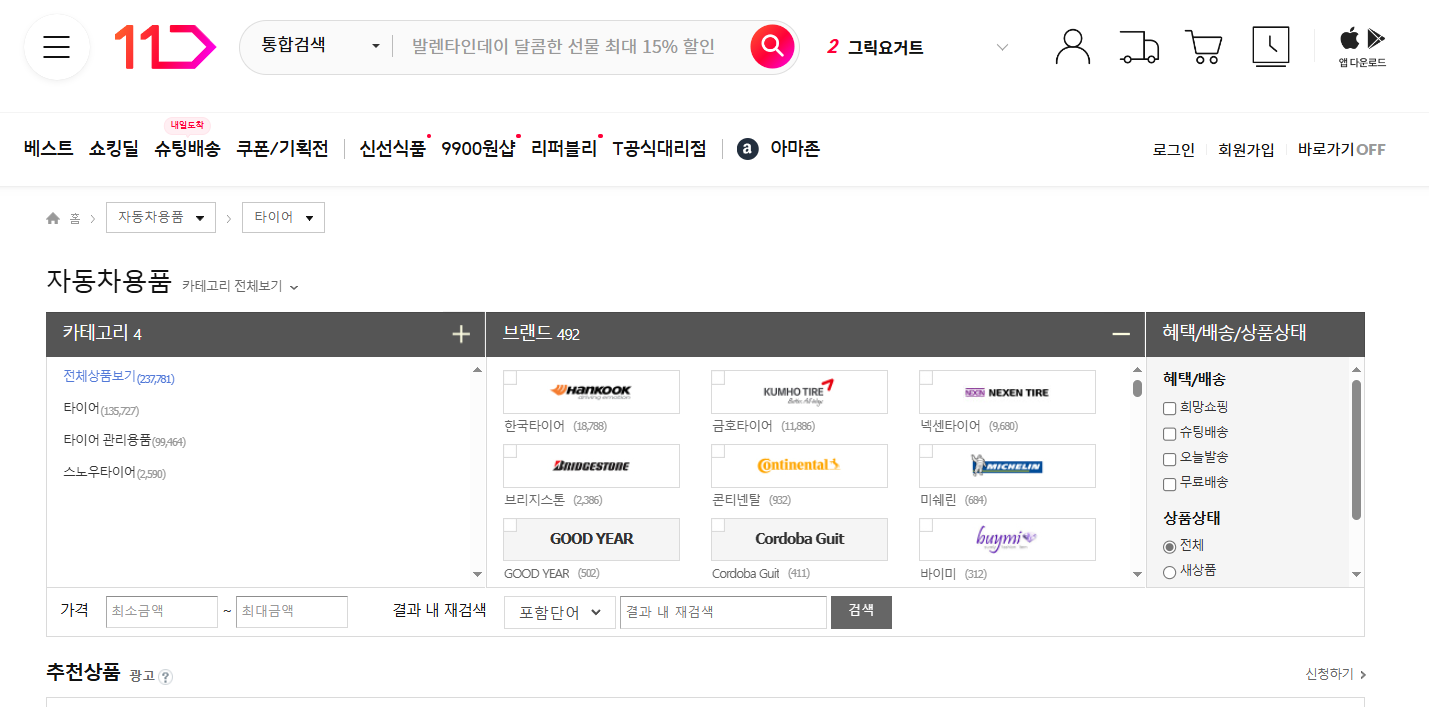
Task: Click the delivery truck tracking icon
Action: (x=1139, y=46)
